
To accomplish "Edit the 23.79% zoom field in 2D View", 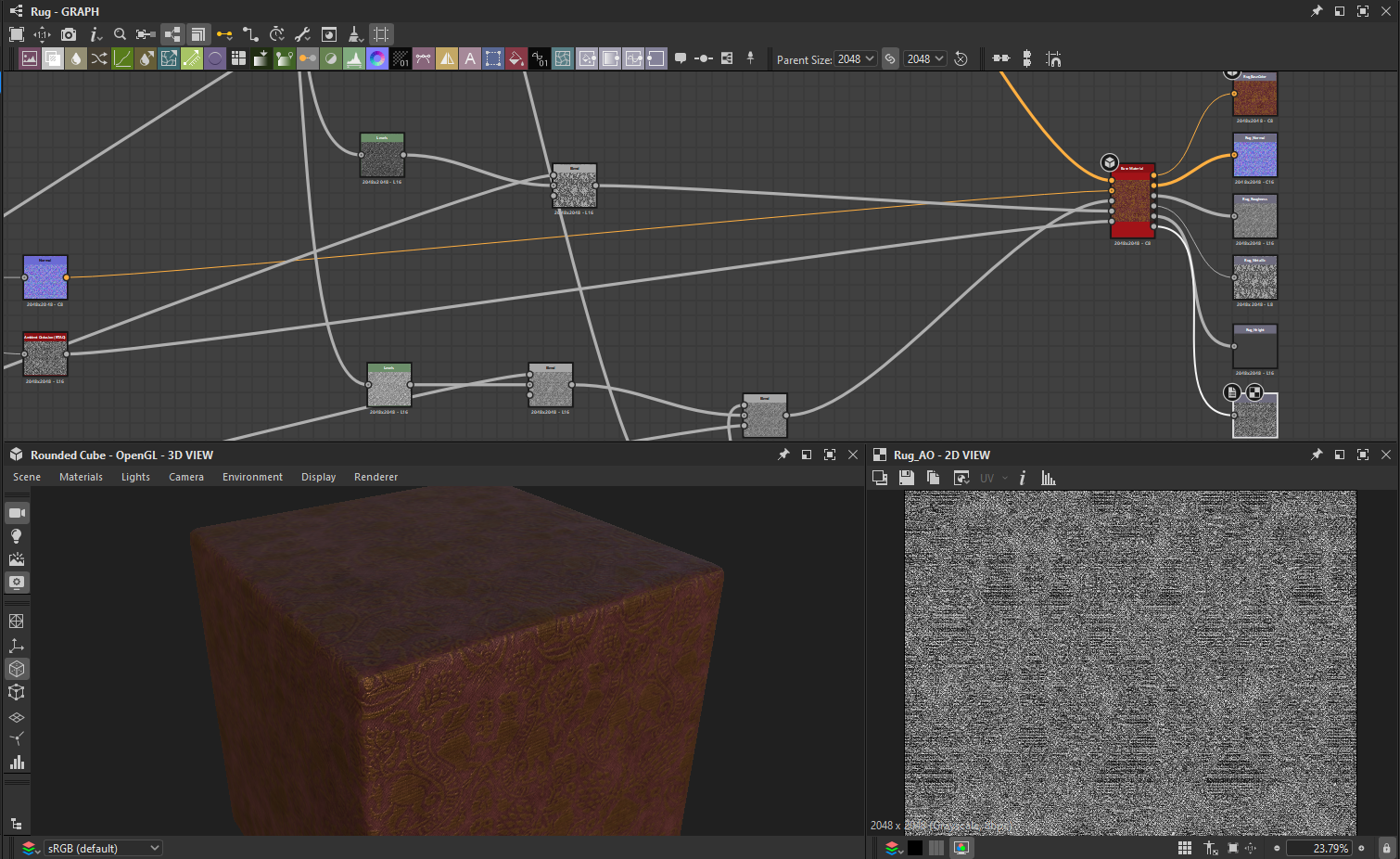I will [1318, 848].
